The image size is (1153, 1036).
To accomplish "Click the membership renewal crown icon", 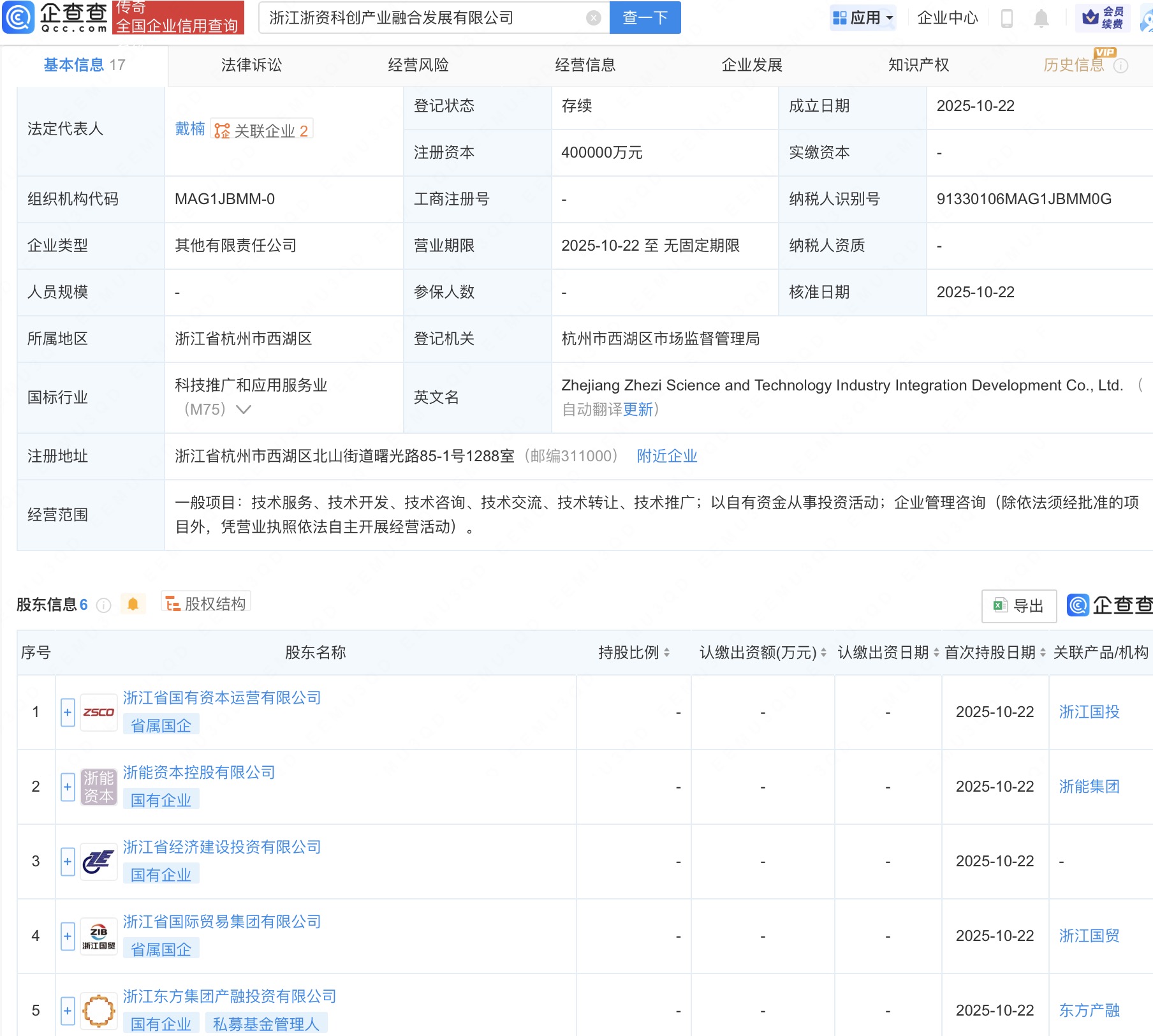I will (x=1091, y=17).
